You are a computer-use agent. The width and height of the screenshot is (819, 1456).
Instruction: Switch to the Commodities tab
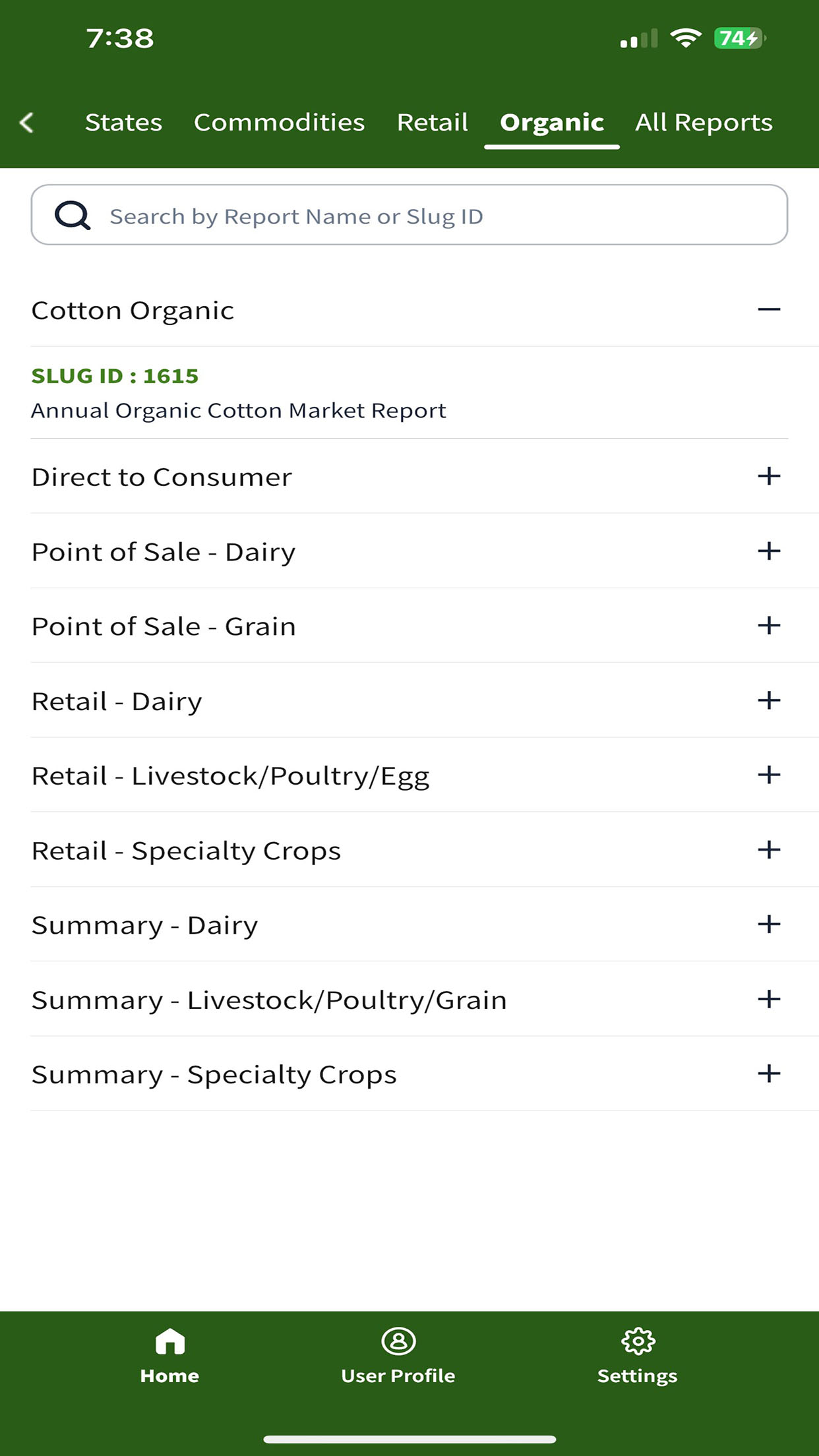click(x=279, y=123)
